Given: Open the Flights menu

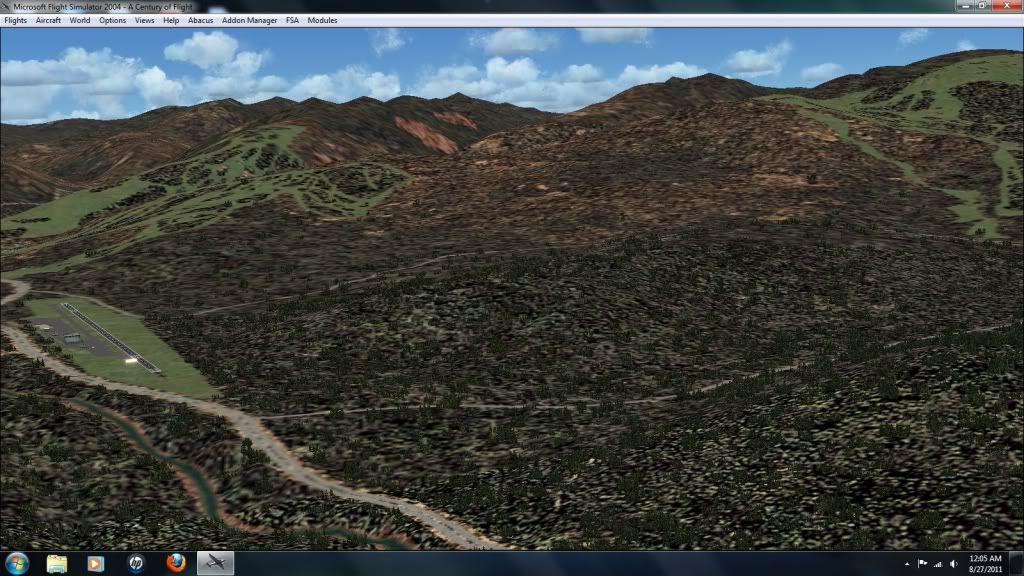Looking at the screenshot, I should click(x=16, y=20).
